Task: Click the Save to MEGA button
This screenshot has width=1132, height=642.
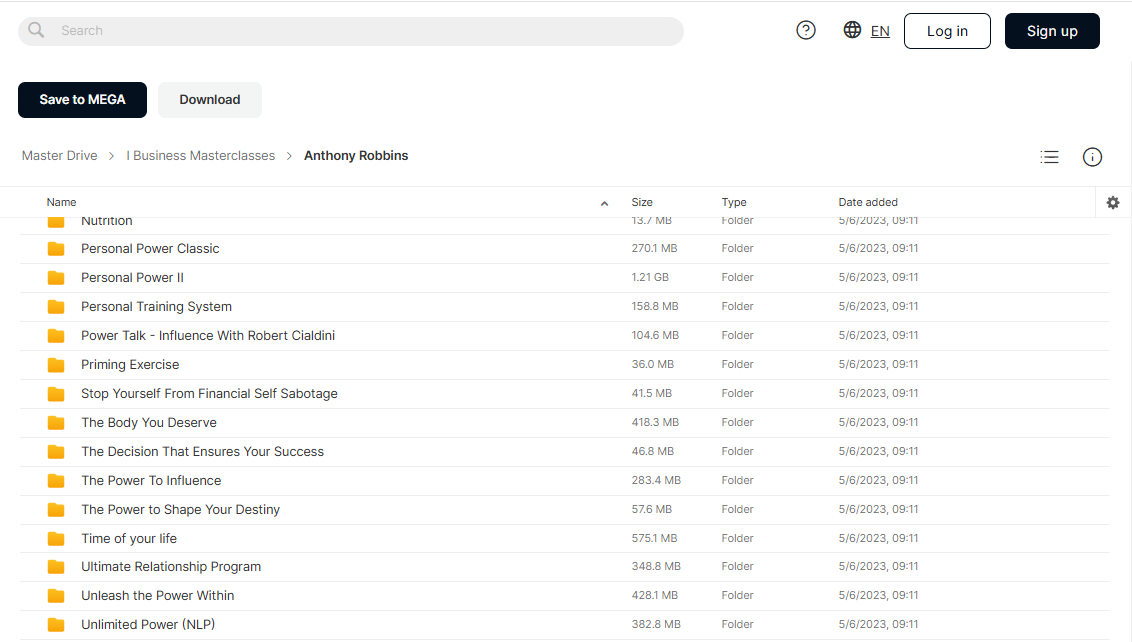Action: tap(82, 100)
